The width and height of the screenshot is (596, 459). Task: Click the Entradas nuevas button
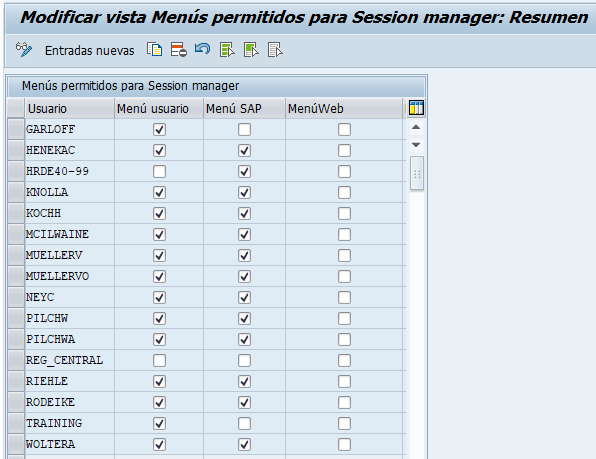click(89, 51)
